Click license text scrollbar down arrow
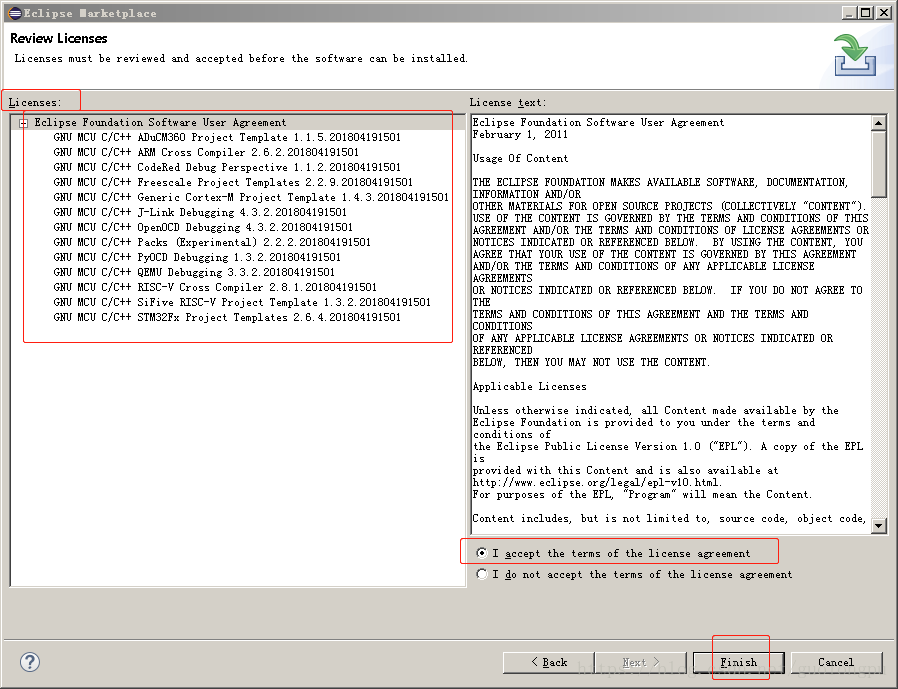This screenshot has height=689, width=898. tap(879, 525)
